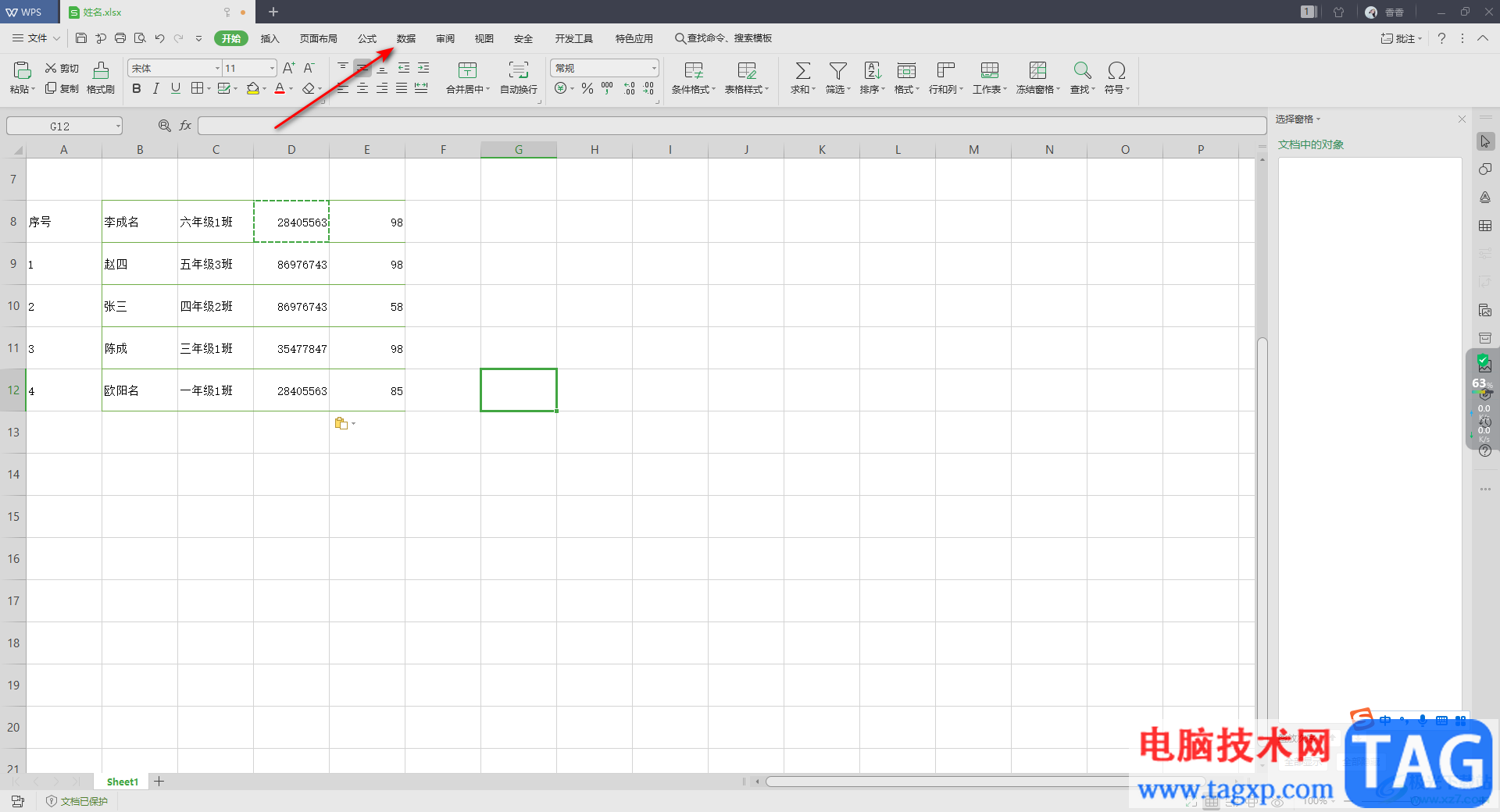The height and width of the screenshot is (812, 1500).
Task: Open the font name dropdown (宋体)
Action: tap(218, 69)
